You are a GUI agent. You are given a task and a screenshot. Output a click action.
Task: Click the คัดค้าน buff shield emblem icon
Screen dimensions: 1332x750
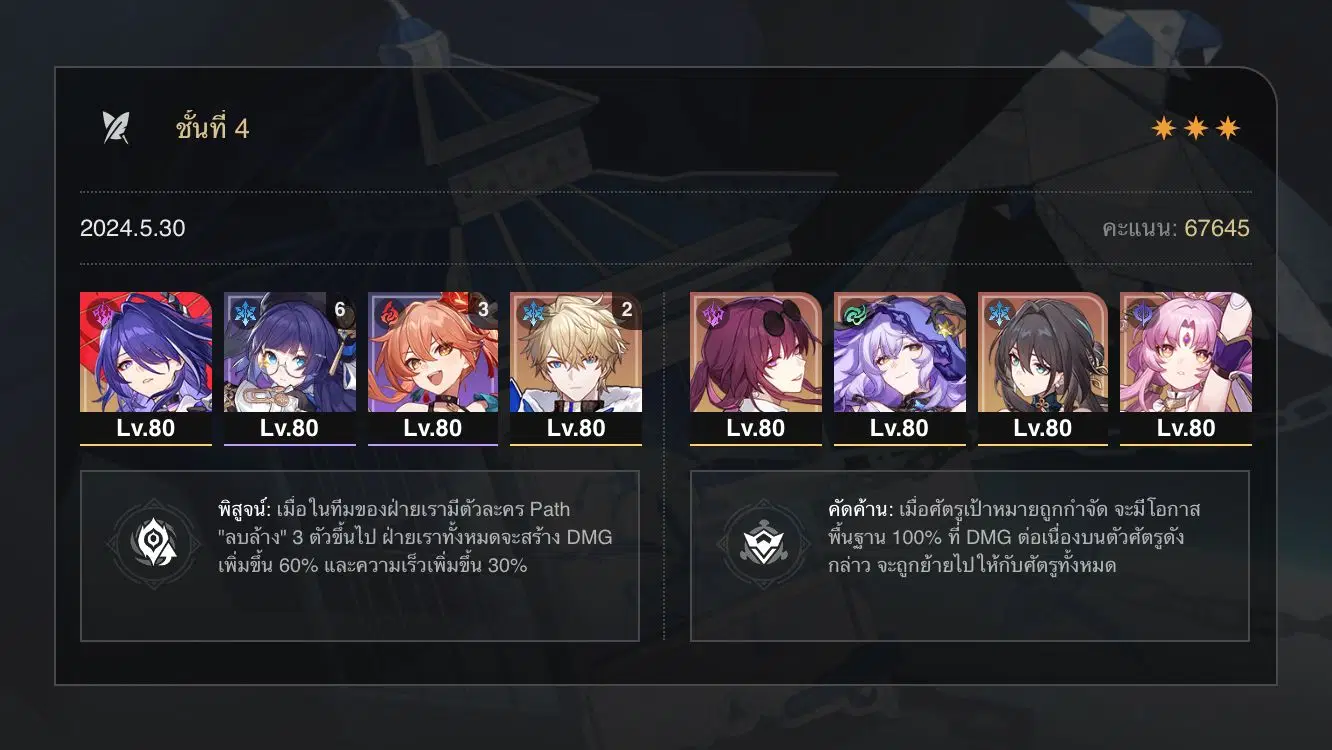pyautogui.click(x=764, y=543)
